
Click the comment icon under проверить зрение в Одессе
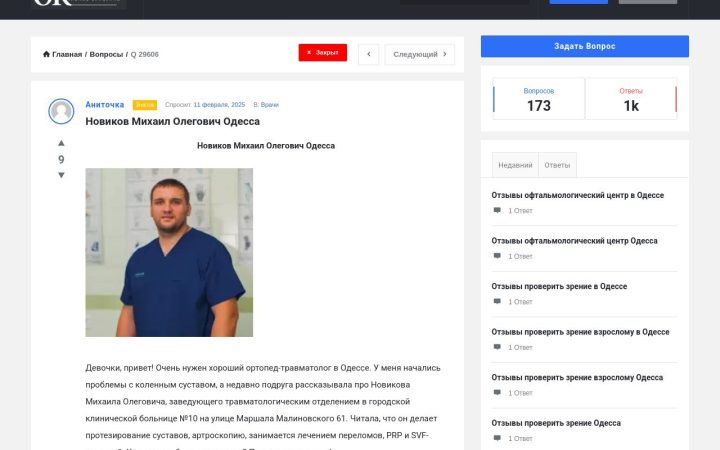coord(497,302)
